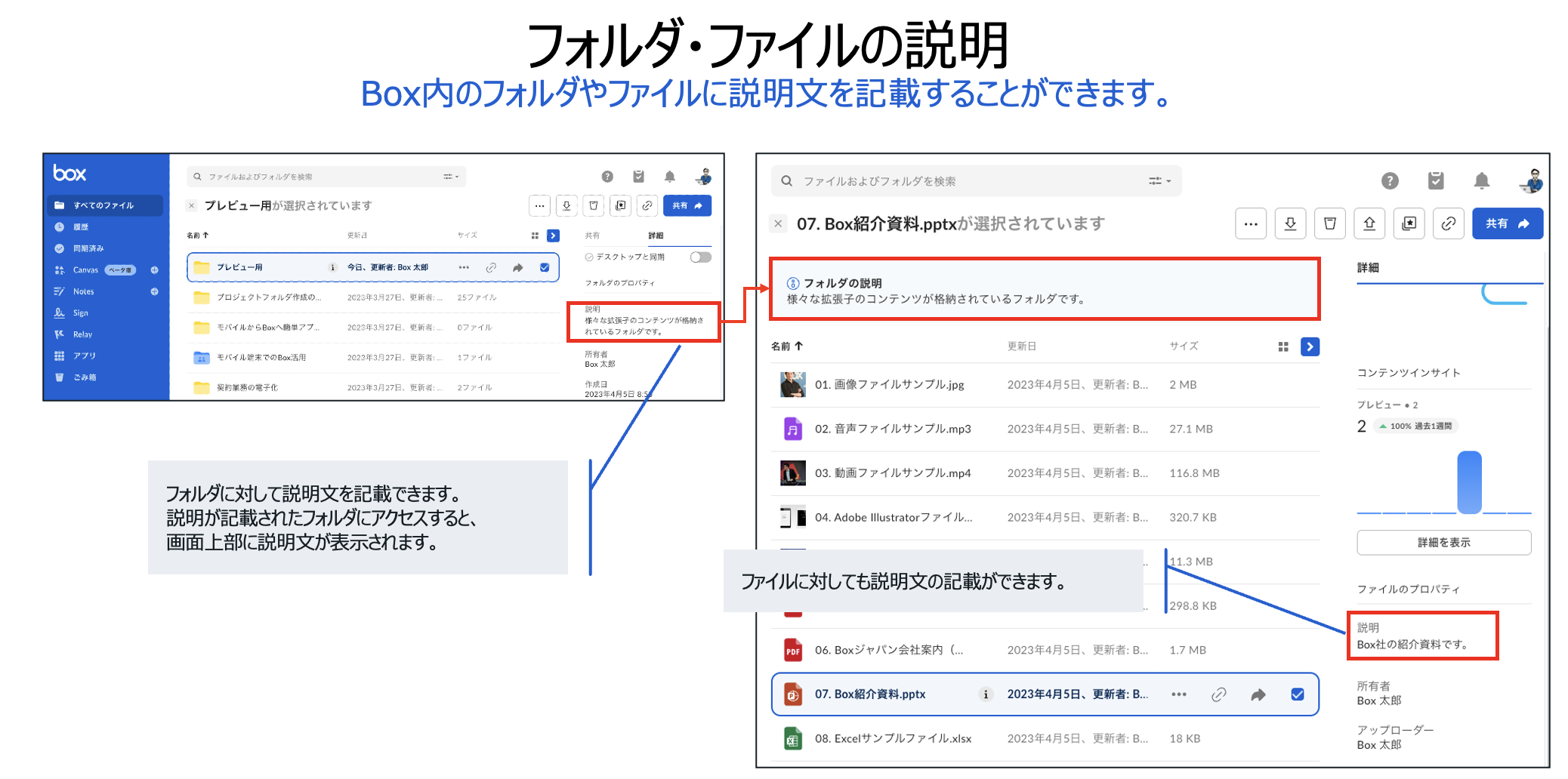This screenshot has width=1568, height=779.
Task: Open 01. 画像ファイルサンプル.jpg thumbnail
Action: click(x=792, y=385)
